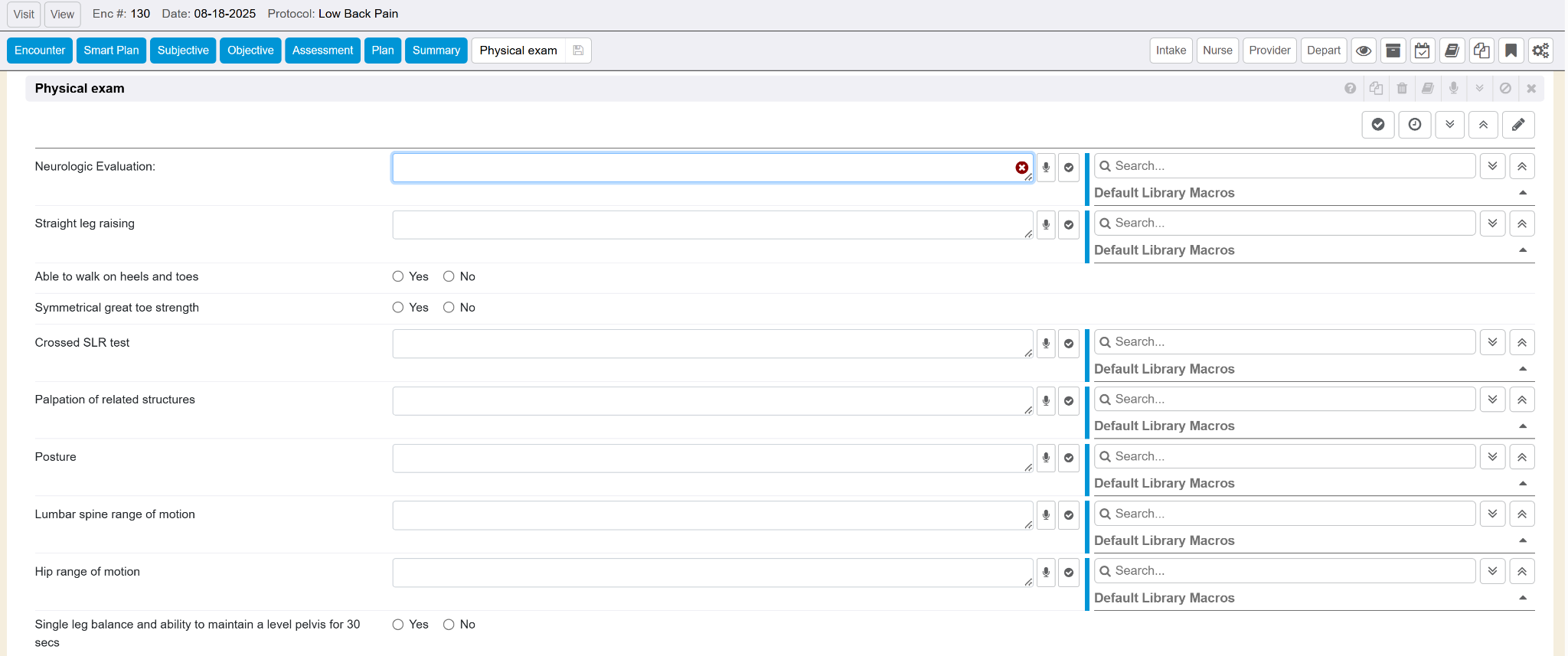Select No for Symmetrical great toe strength

click(449, 308)
